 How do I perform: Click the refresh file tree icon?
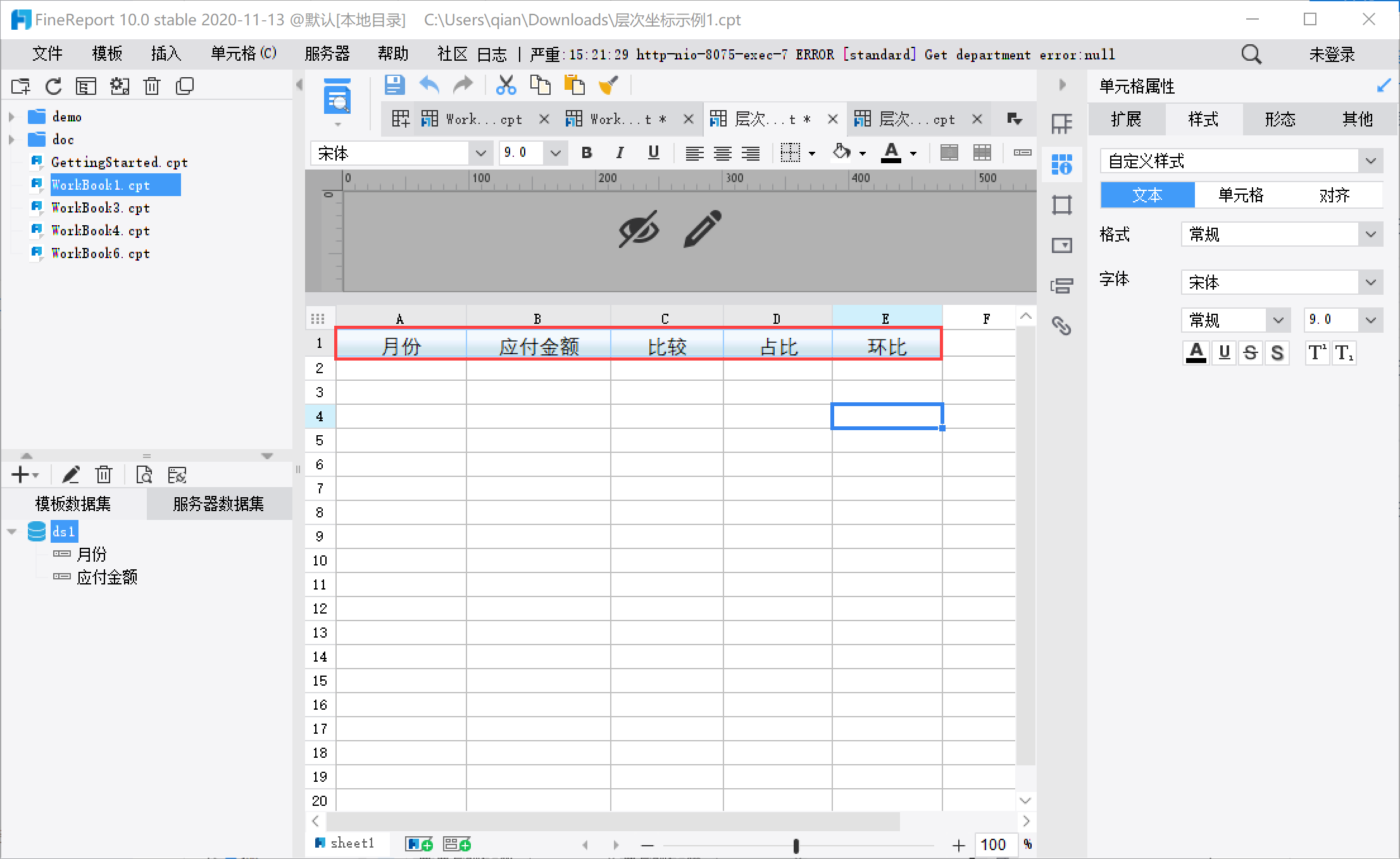[54, 86]
